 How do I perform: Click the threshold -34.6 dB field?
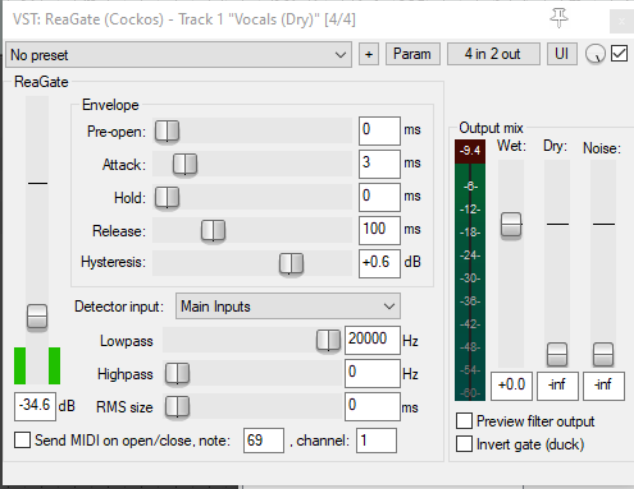coord(35,406)
